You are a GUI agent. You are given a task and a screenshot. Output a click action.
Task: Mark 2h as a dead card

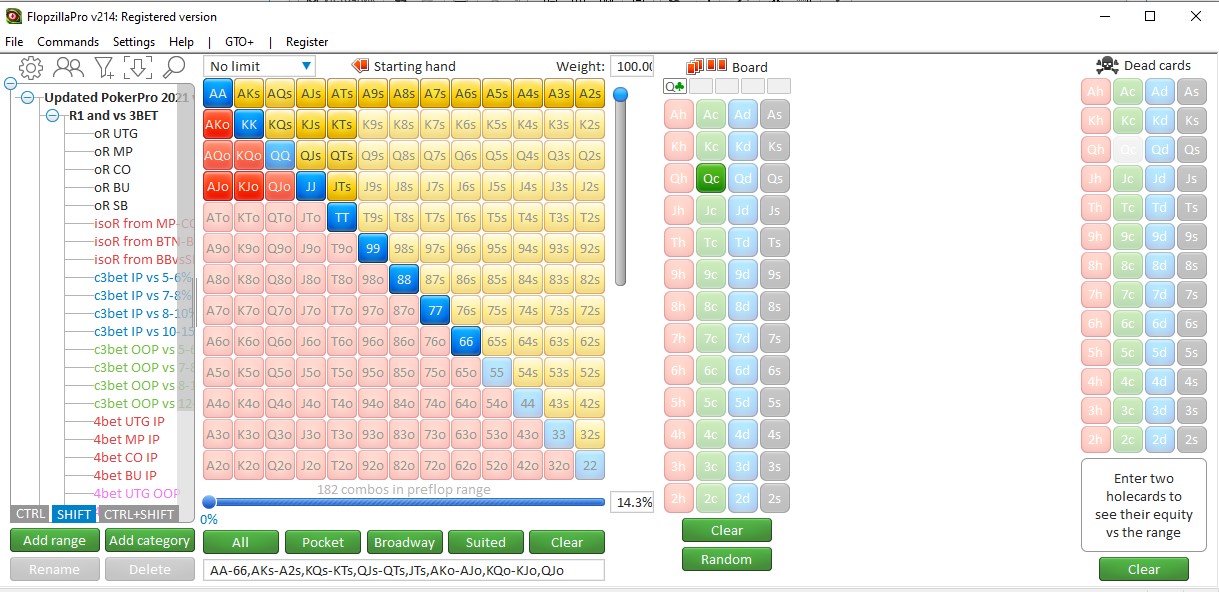click(x=1096, y=439)
